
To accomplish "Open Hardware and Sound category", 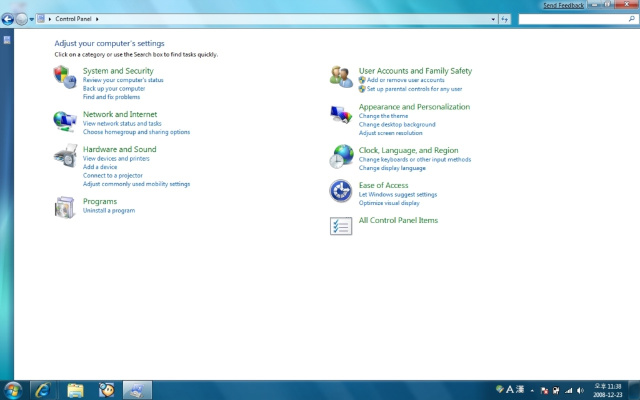I will pyautogui.click(x=120, y=149).
